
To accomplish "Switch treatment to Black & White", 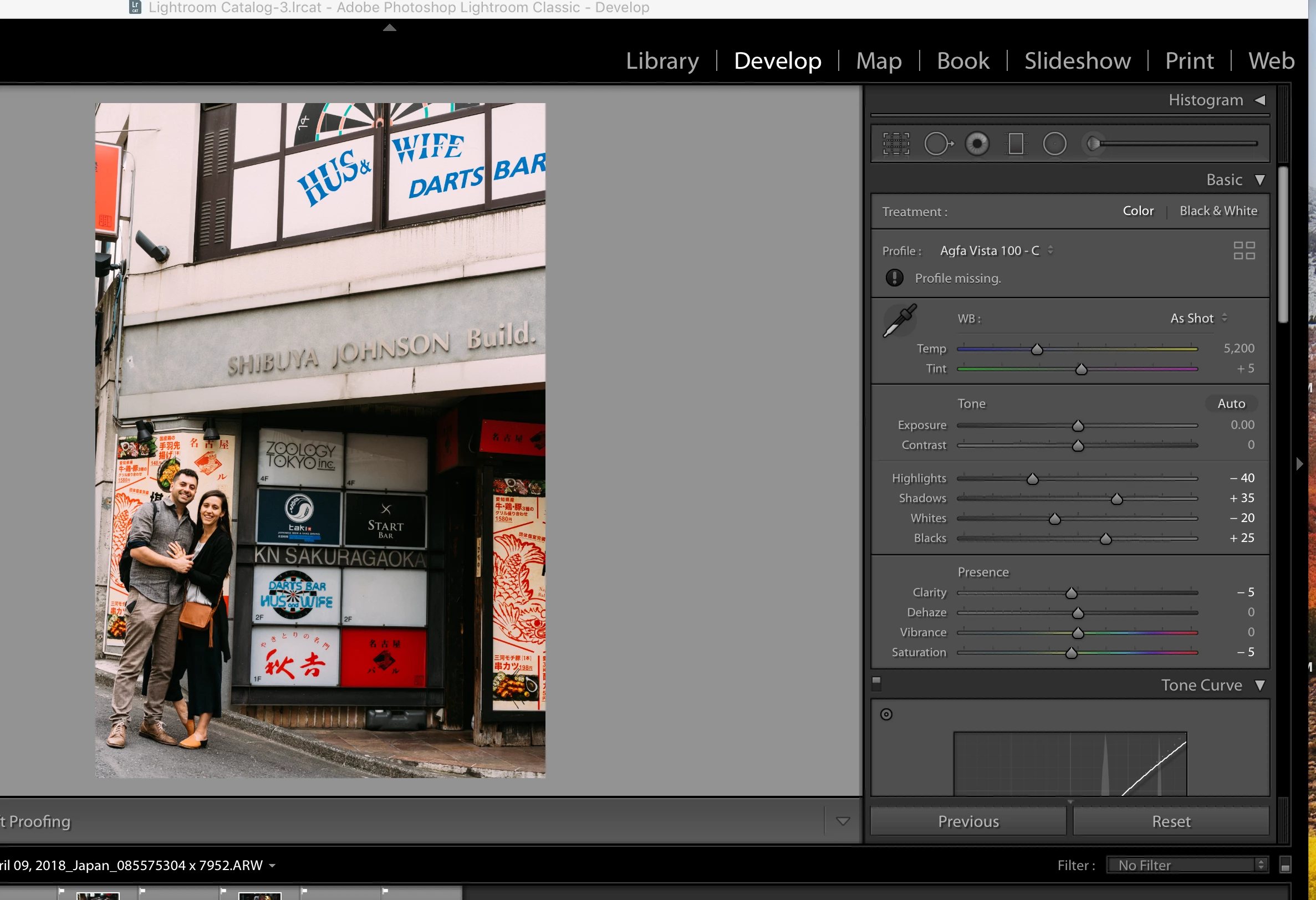I will [x=1218, y=211].
